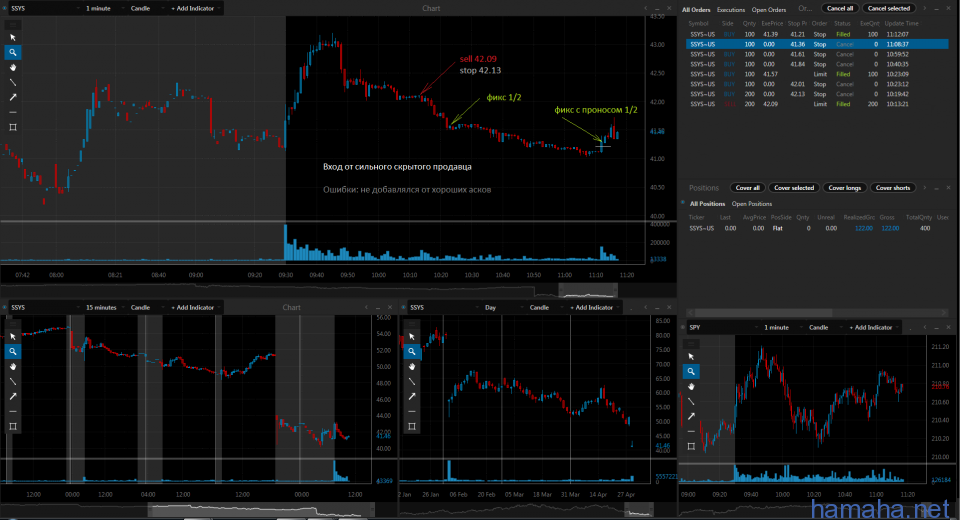Click the timeline range slider under the Day chart
Image resolution: width=960 pixels, height=520 pixels.
[639, 509]
